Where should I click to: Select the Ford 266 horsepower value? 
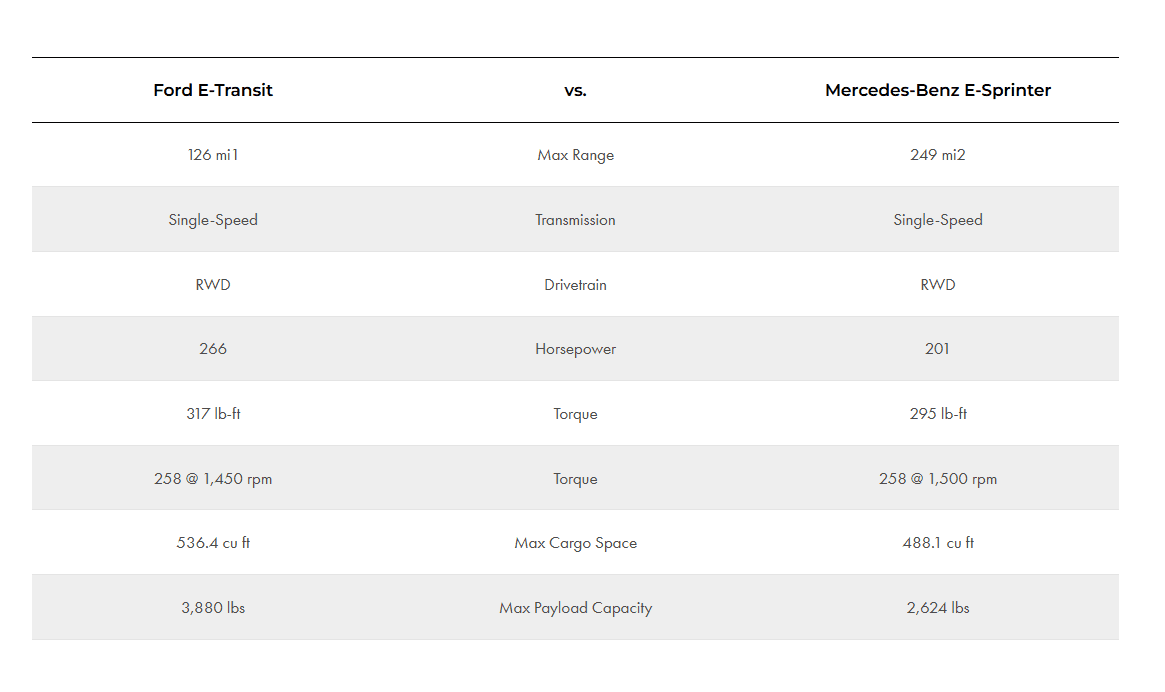point(212,349)
